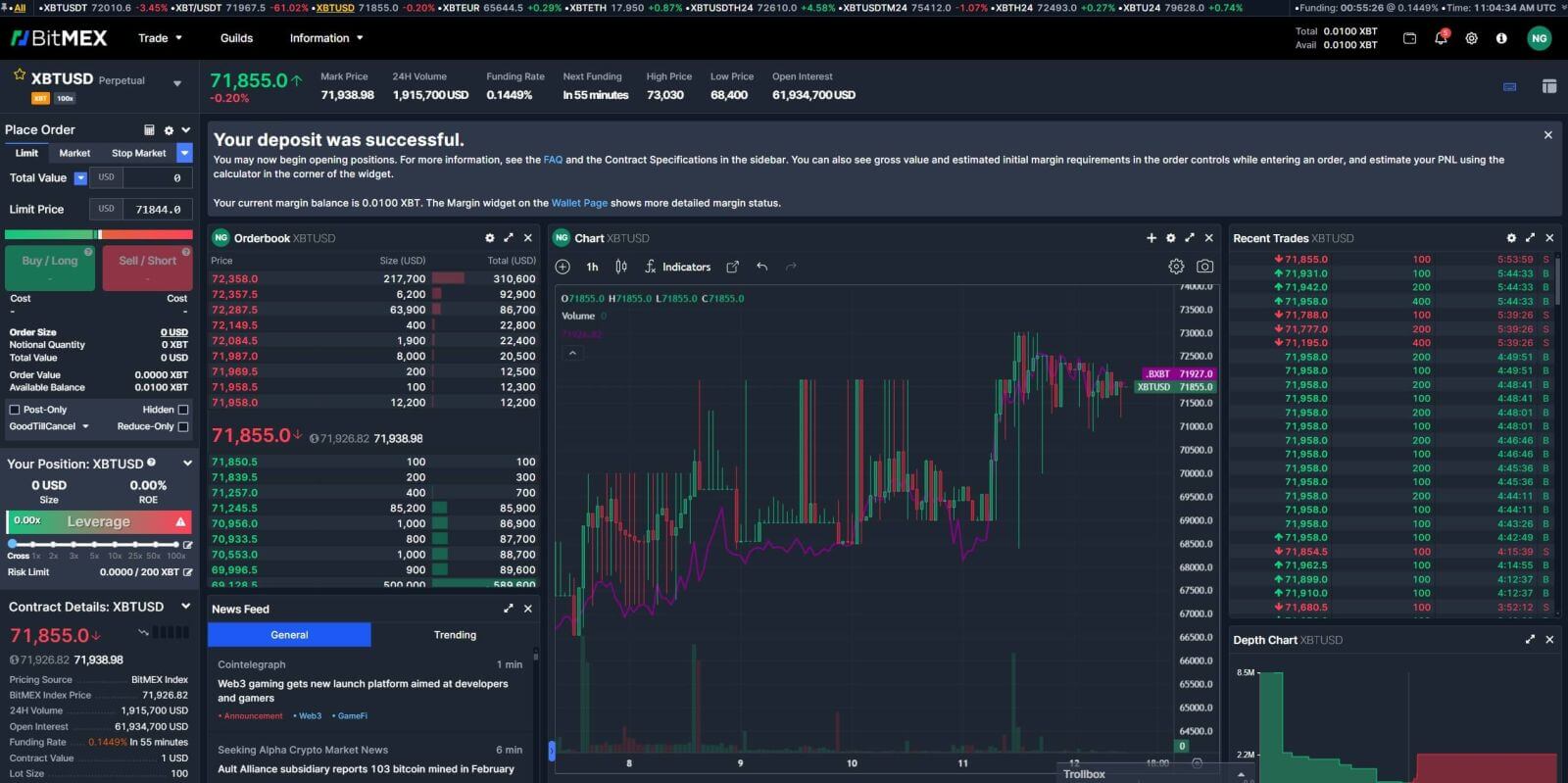Click the Leverage slider track
Image resolution: width=1568 pixels, height=783 pixels.
point(98,543)
